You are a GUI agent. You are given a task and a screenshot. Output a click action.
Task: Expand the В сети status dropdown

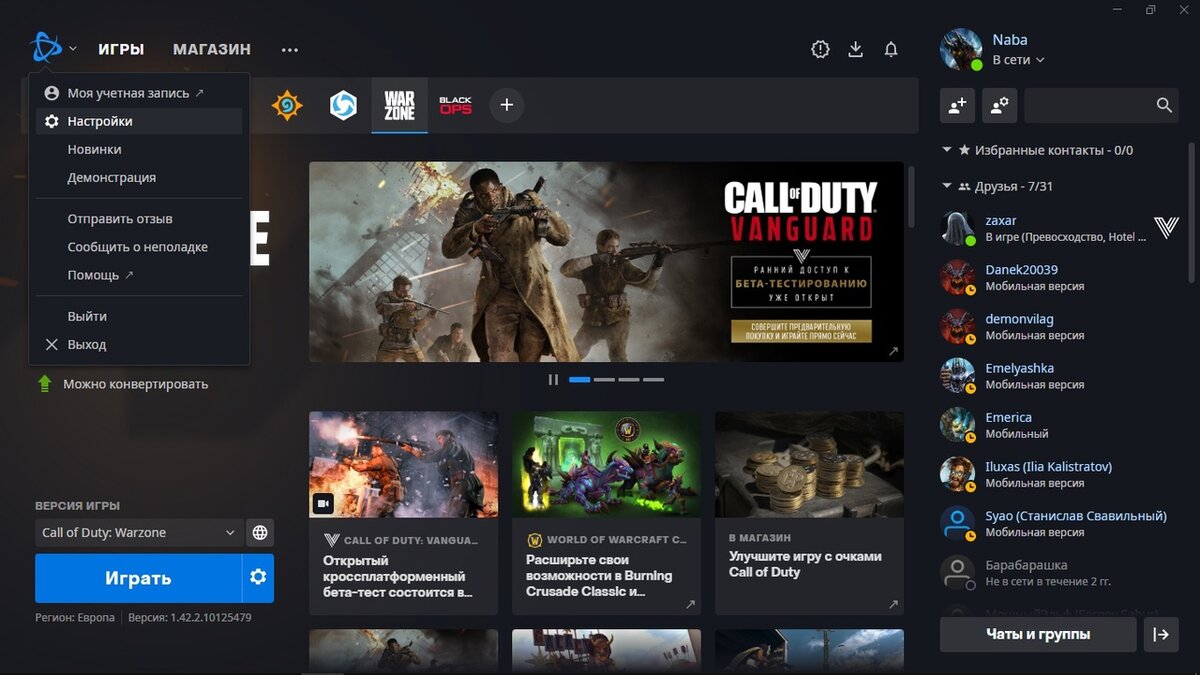pos(1018,60)
